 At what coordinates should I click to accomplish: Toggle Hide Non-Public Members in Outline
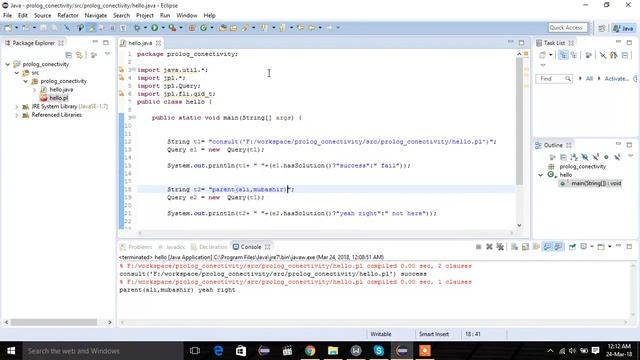point(606,157)
